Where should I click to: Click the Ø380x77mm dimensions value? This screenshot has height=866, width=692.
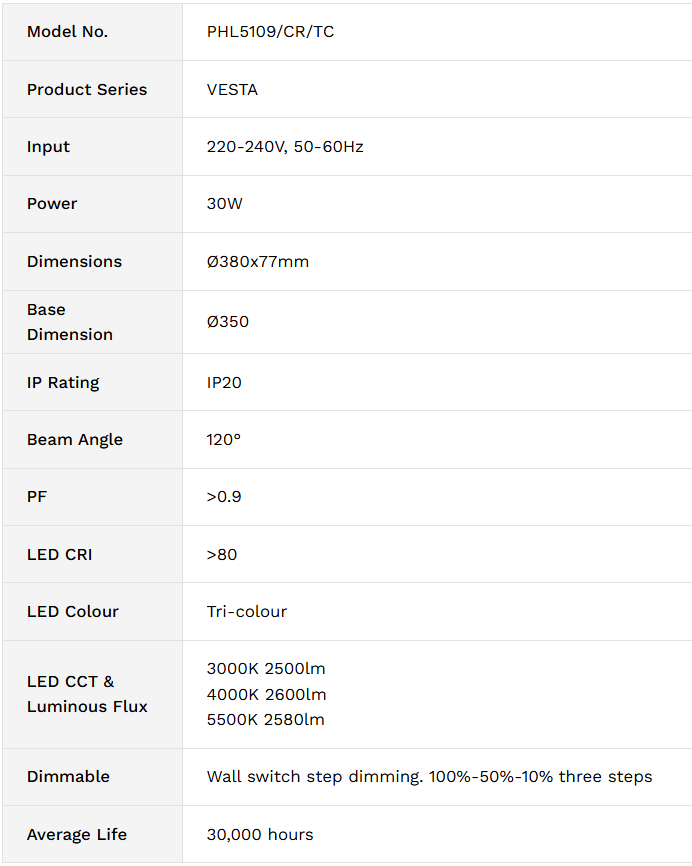click(258, 262)
